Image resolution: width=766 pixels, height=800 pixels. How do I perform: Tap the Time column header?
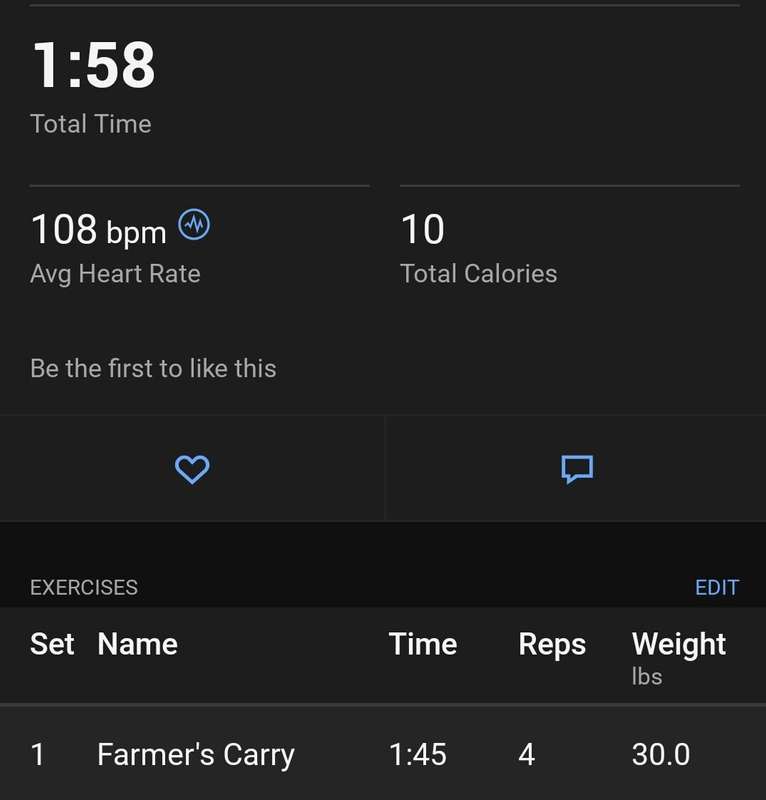(x=423, y=643)
